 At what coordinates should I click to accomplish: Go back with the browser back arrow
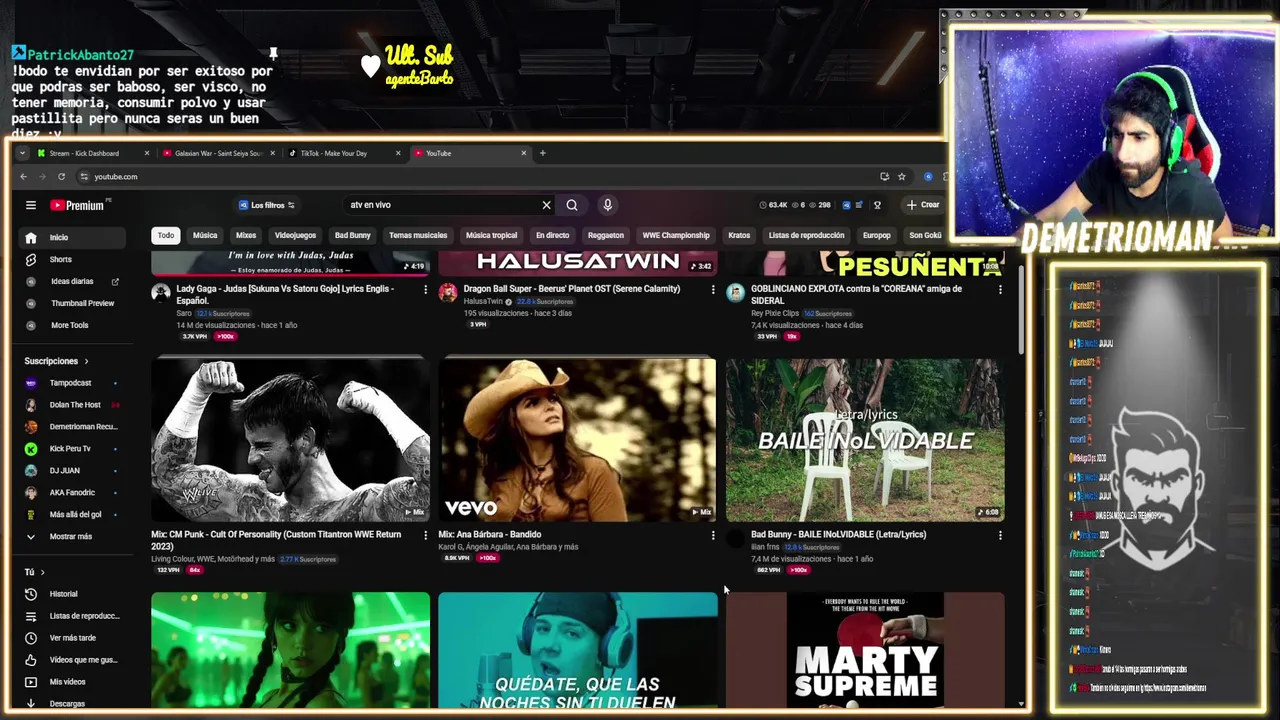tap(24, 177)
